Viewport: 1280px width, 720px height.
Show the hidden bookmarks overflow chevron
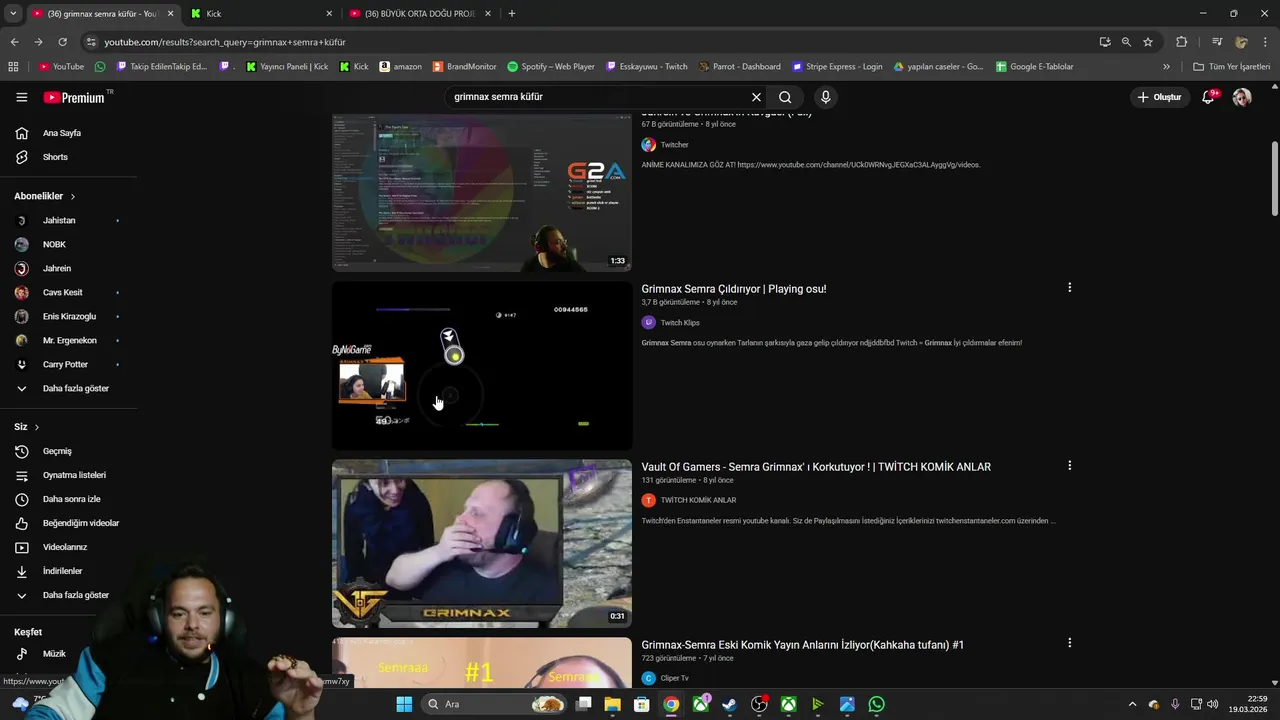pyautogui.click(x=1166, y=67)
